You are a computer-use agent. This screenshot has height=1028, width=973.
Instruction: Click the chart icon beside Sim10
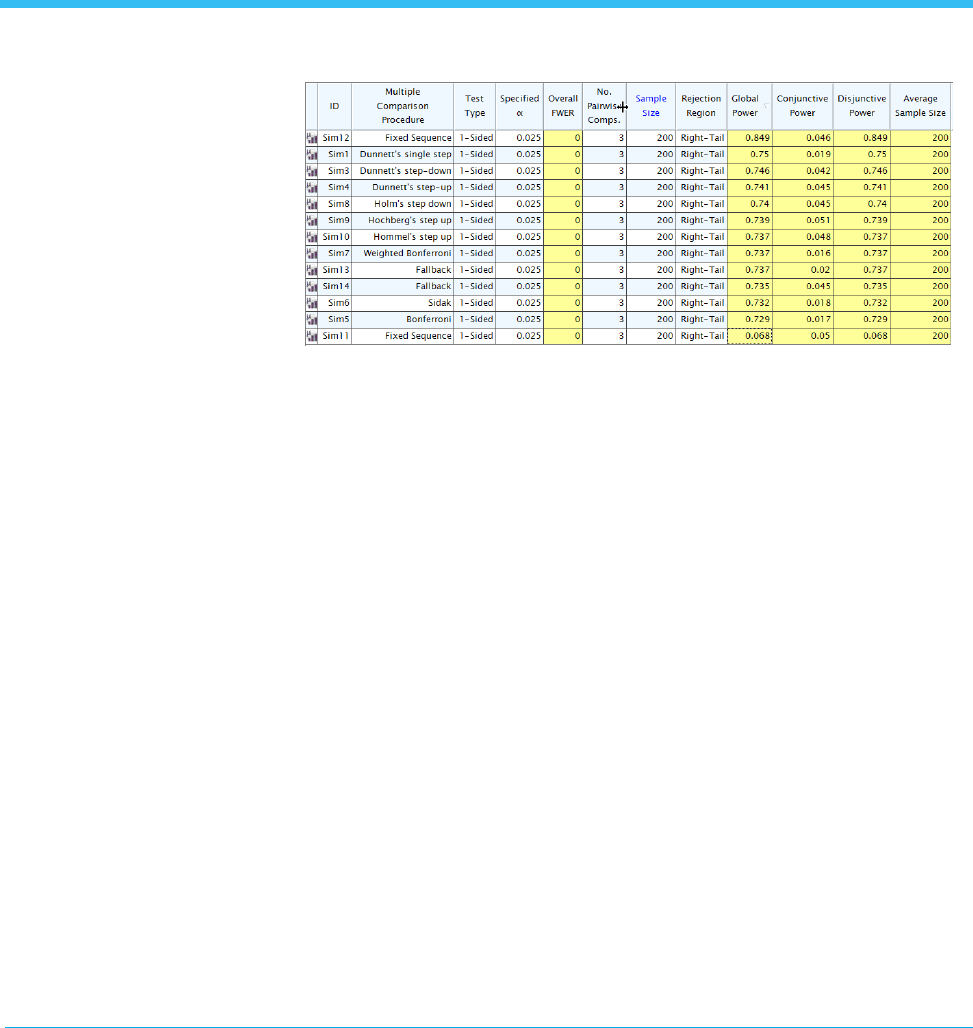point(311,237)
